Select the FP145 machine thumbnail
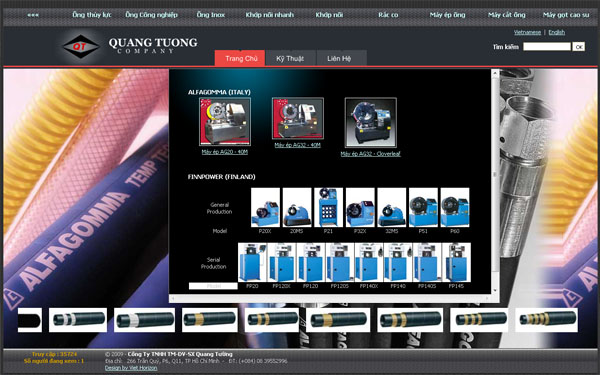This screenshot has width=600, height=375. 457,262
